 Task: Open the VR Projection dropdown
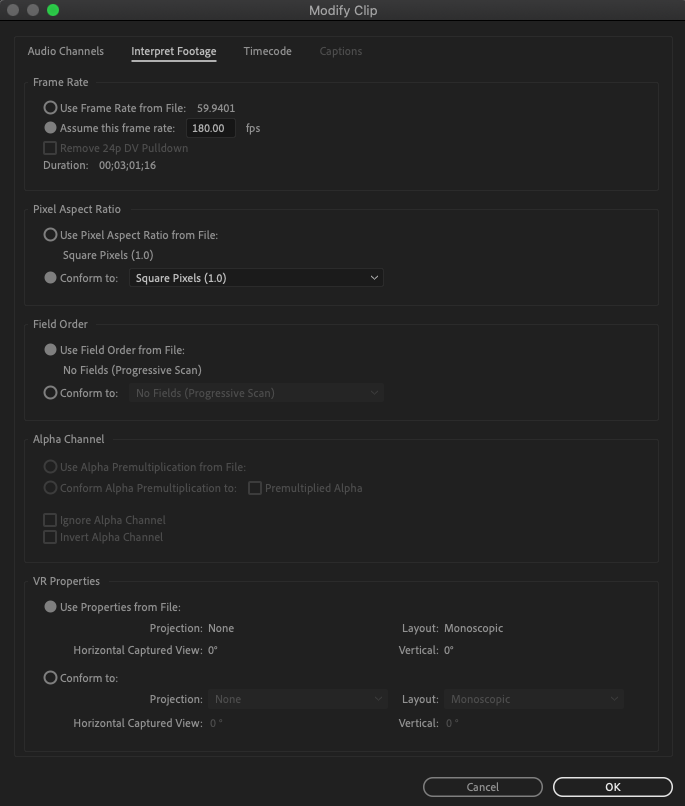click(295, 699)
